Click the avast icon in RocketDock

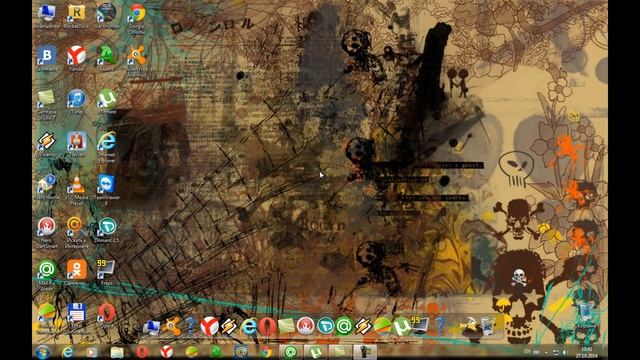(x=171, y=327)
